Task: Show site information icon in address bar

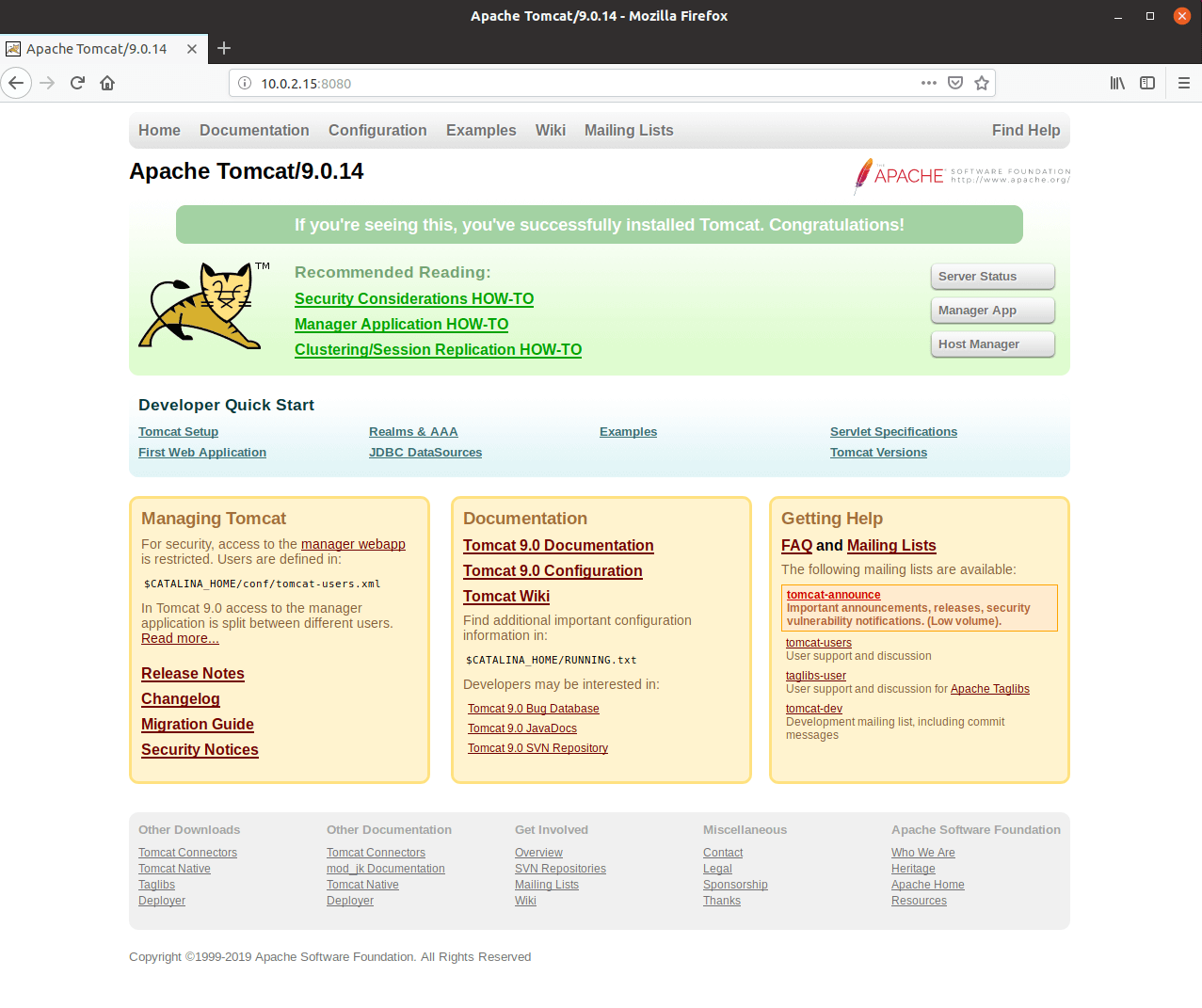Action: coord(245,83)
